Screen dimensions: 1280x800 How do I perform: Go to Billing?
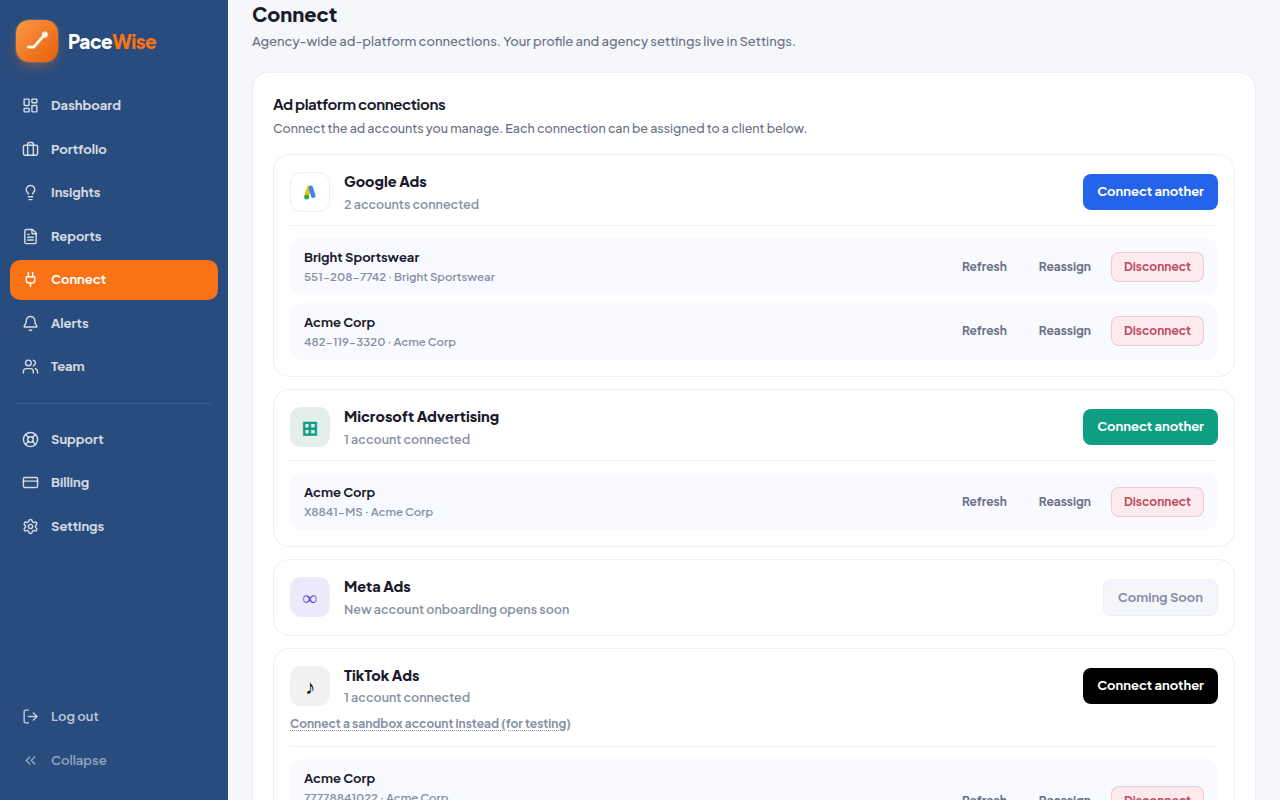tap(114, 482)
